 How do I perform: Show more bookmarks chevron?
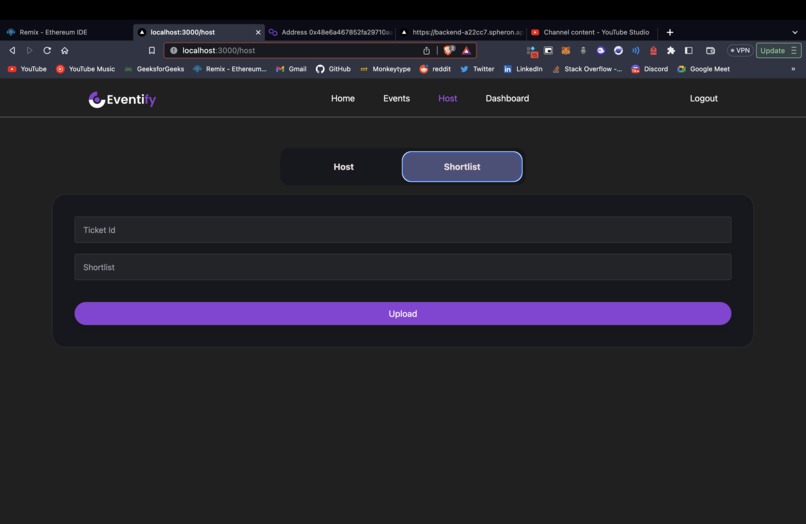tap(793, 69)
